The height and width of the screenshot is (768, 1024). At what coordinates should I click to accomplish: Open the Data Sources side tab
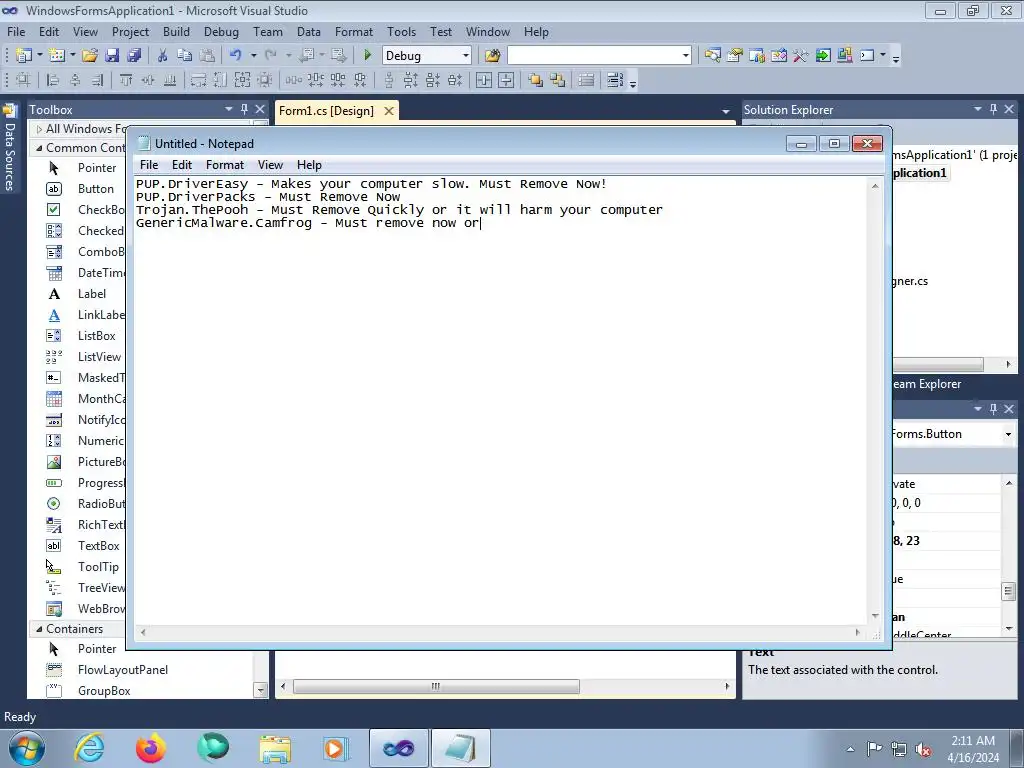10,149
